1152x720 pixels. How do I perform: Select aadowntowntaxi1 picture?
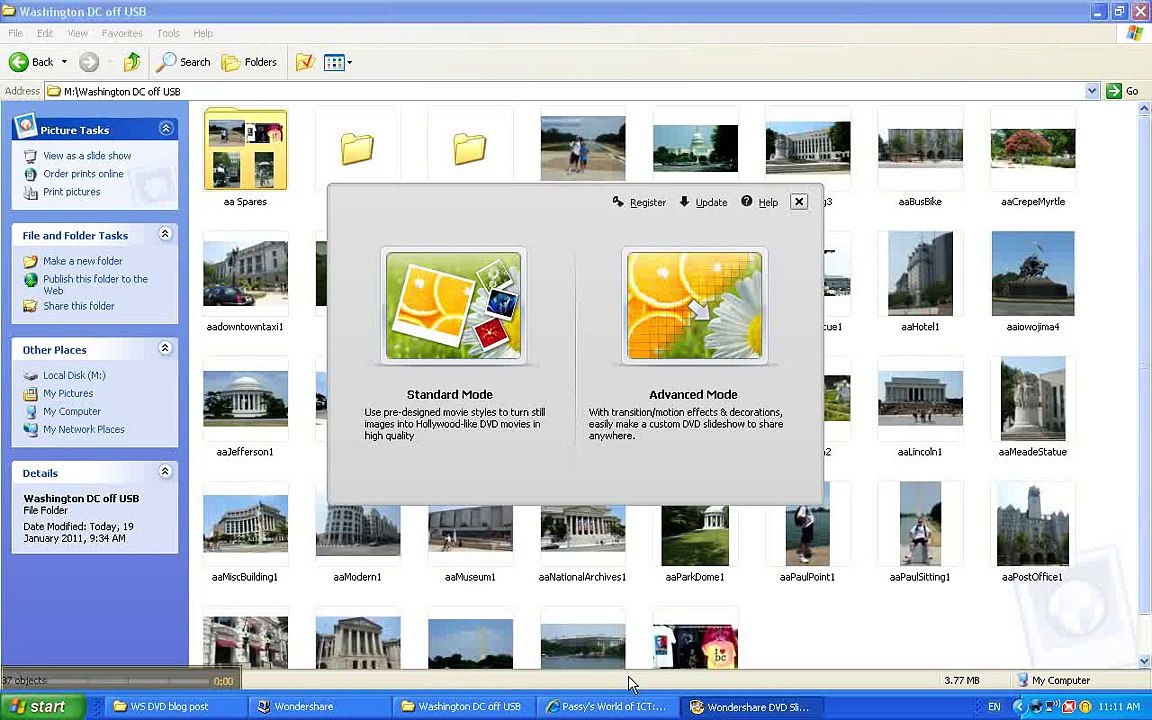click(x=245, y=274)
